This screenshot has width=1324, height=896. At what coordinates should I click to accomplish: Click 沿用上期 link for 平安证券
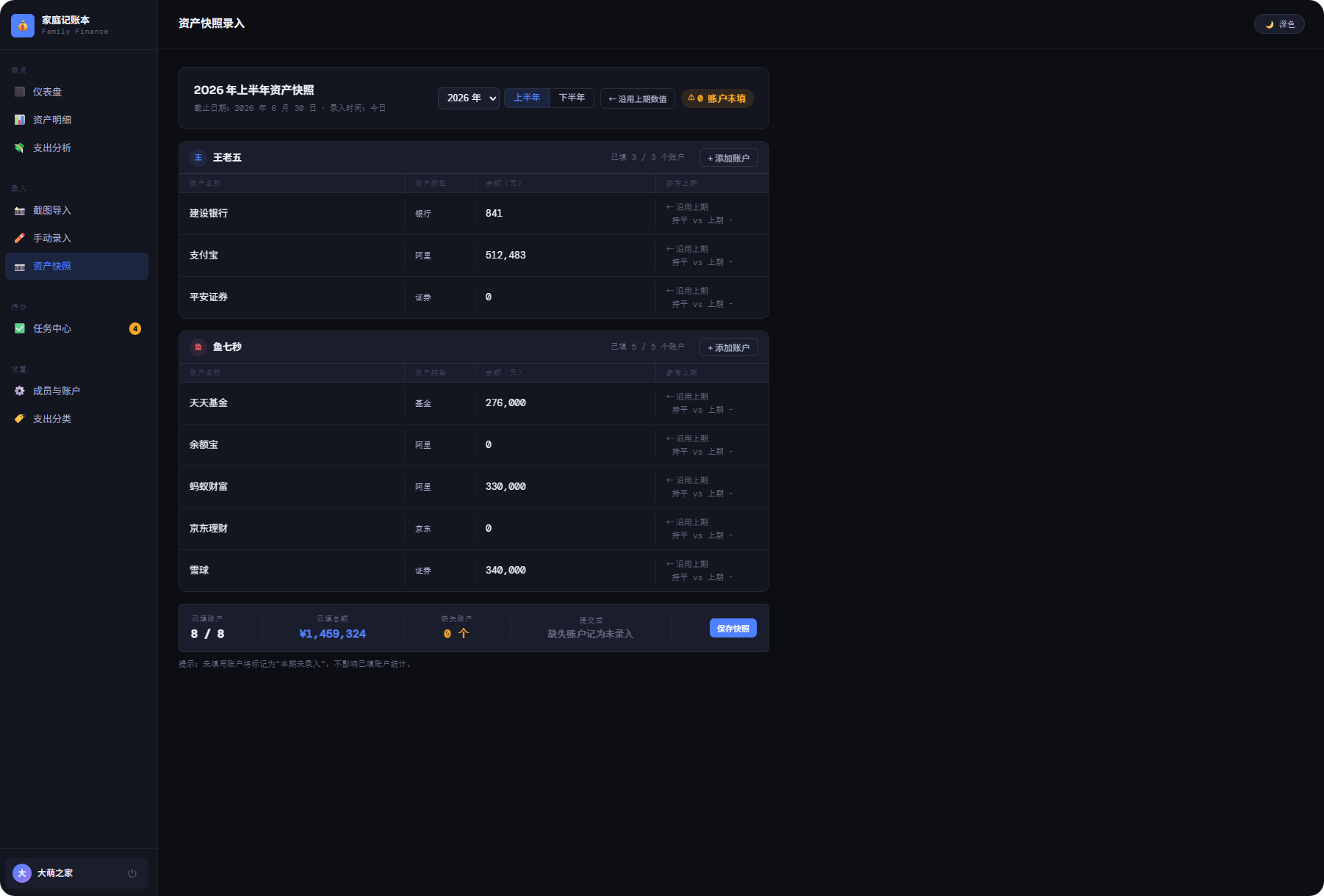687,292
